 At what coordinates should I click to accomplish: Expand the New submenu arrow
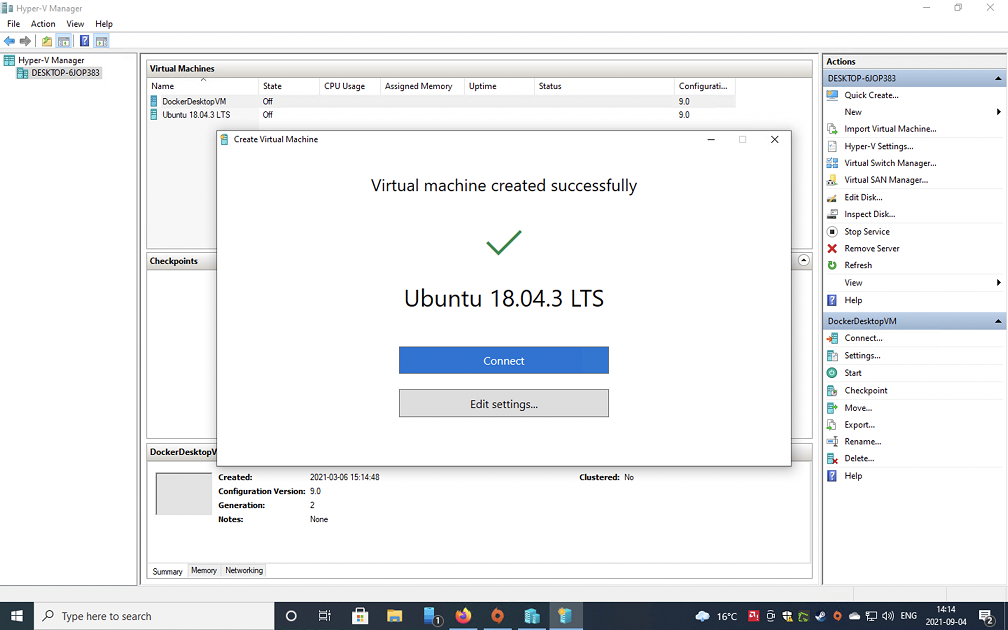[998, 112]
